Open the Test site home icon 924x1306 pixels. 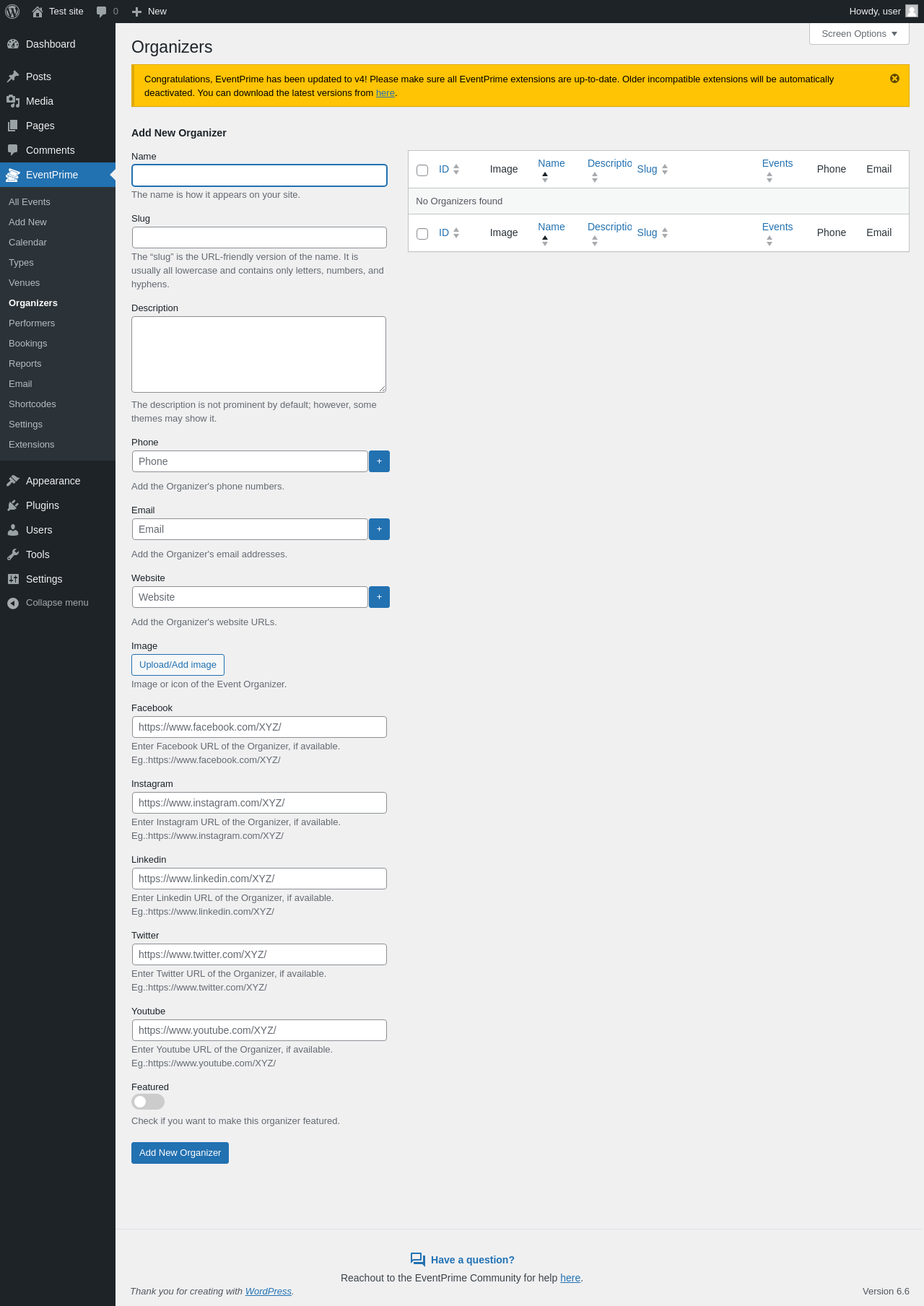pyautogui.click(x=38, y=12)
